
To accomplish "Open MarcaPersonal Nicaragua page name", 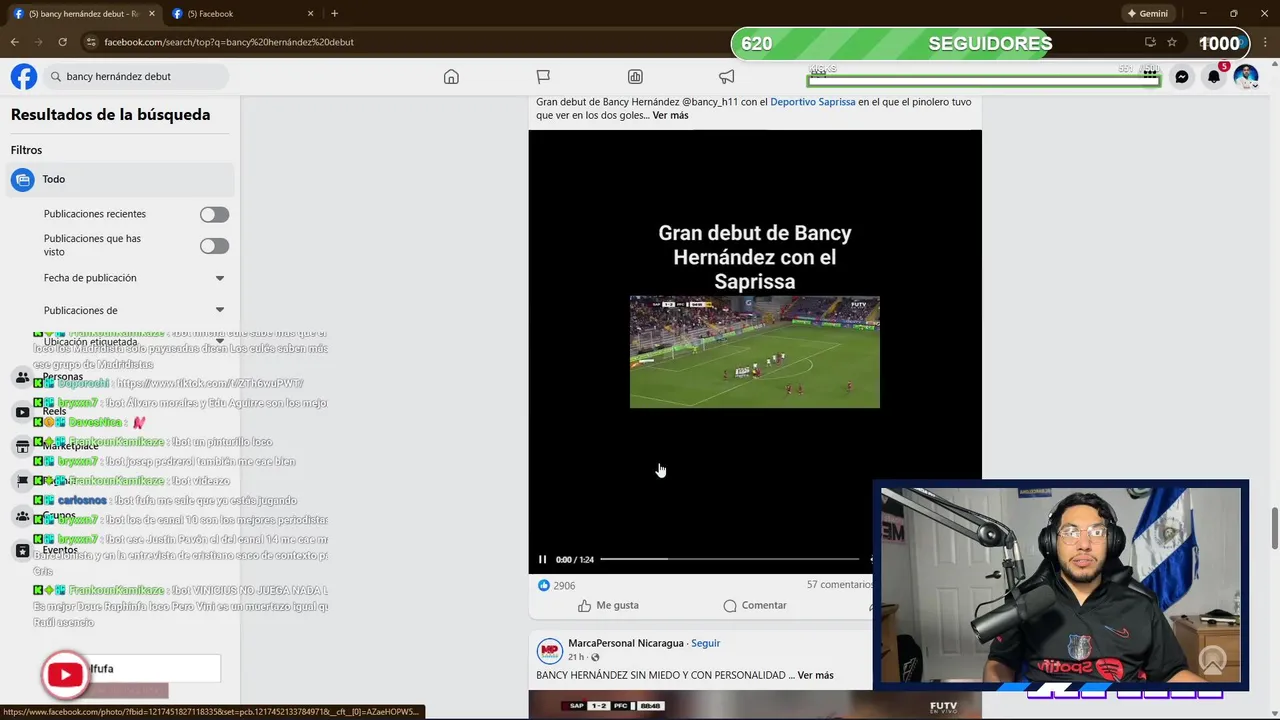I will 626,643.
